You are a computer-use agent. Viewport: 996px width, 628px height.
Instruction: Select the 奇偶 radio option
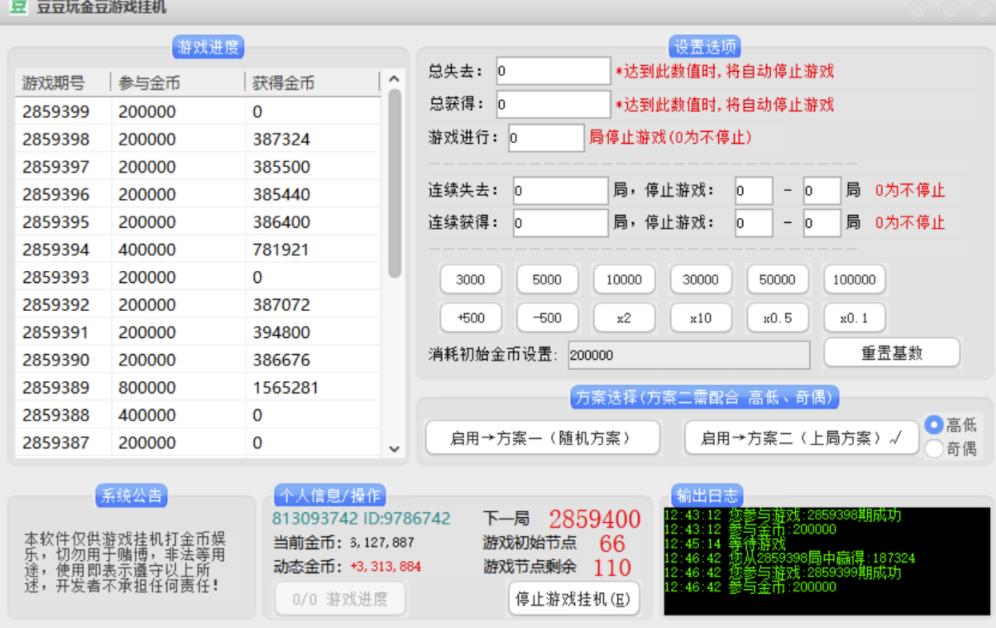935,450
